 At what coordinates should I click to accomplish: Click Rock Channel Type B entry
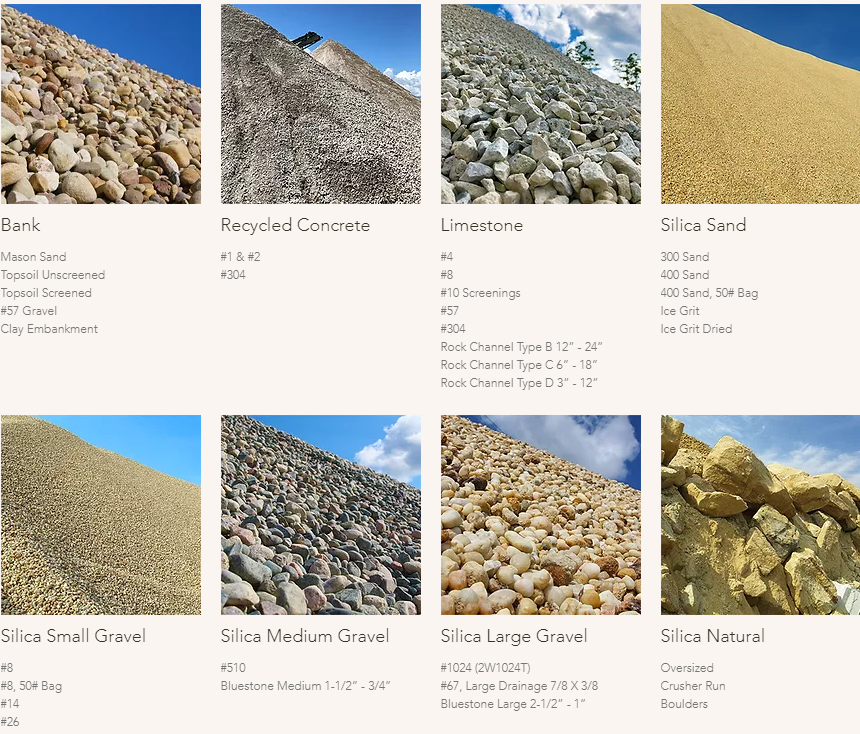click(x=521, y=347)
